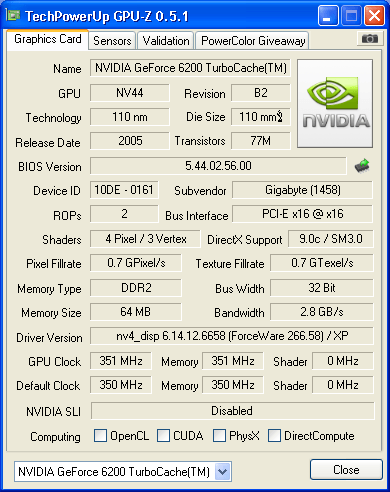Click the camera screenshot icon

pyautogui.click(x=369, y=39)
